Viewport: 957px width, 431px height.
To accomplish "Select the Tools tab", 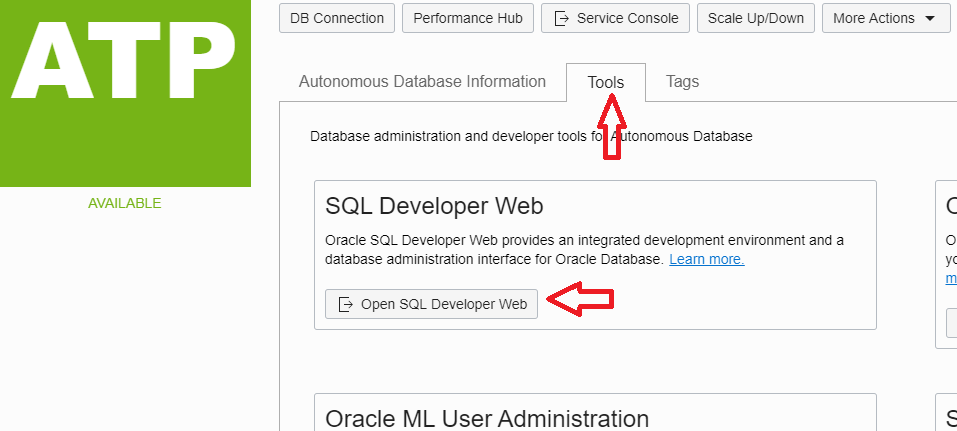I will coord(605,82).
